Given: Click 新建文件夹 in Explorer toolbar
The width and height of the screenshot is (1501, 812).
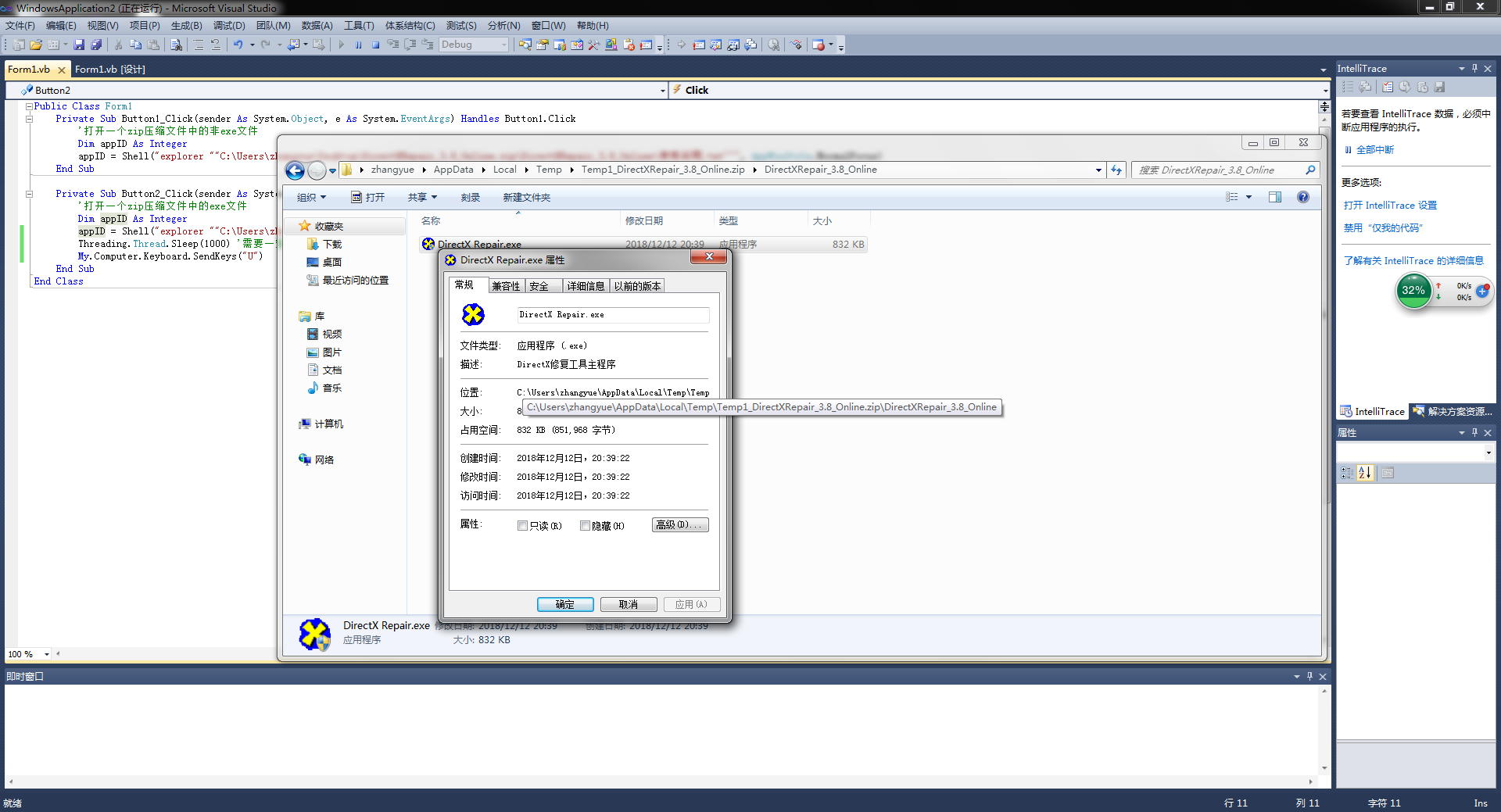Looking at the screenshot, I should click(x=527, y=198).
